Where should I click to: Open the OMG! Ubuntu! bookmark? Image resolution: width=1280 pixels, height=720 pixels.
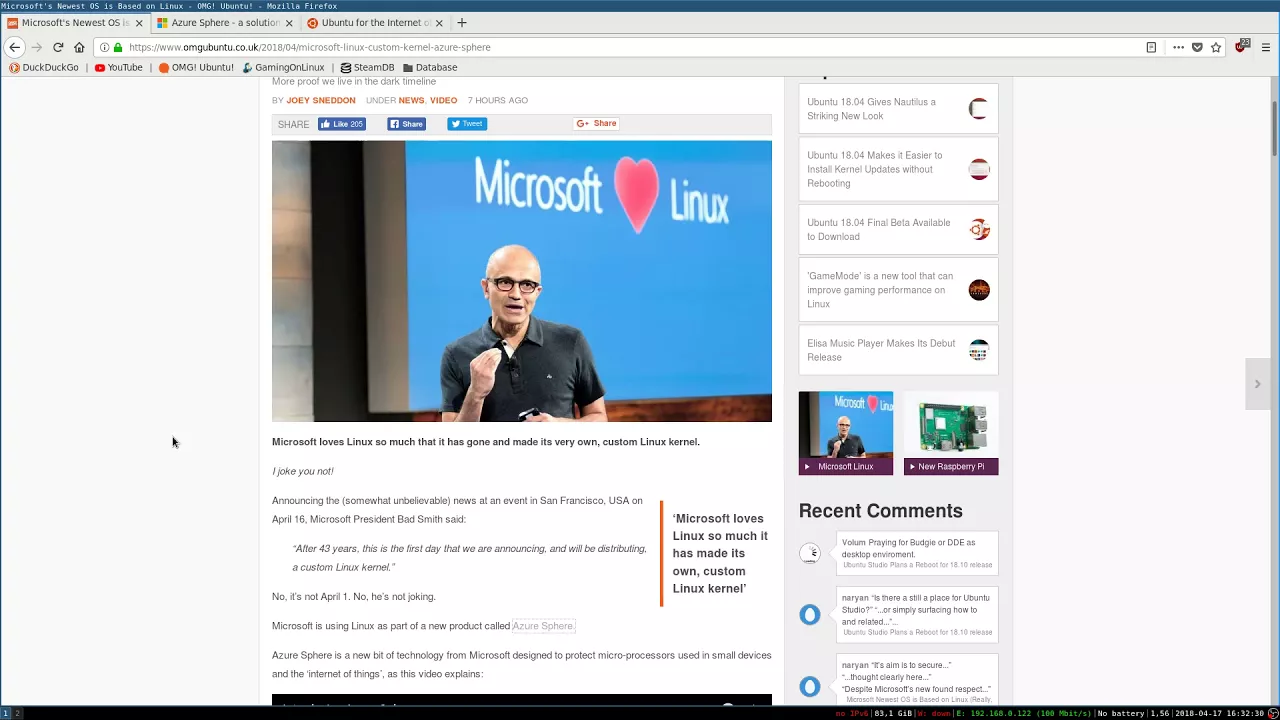(196, 67)
